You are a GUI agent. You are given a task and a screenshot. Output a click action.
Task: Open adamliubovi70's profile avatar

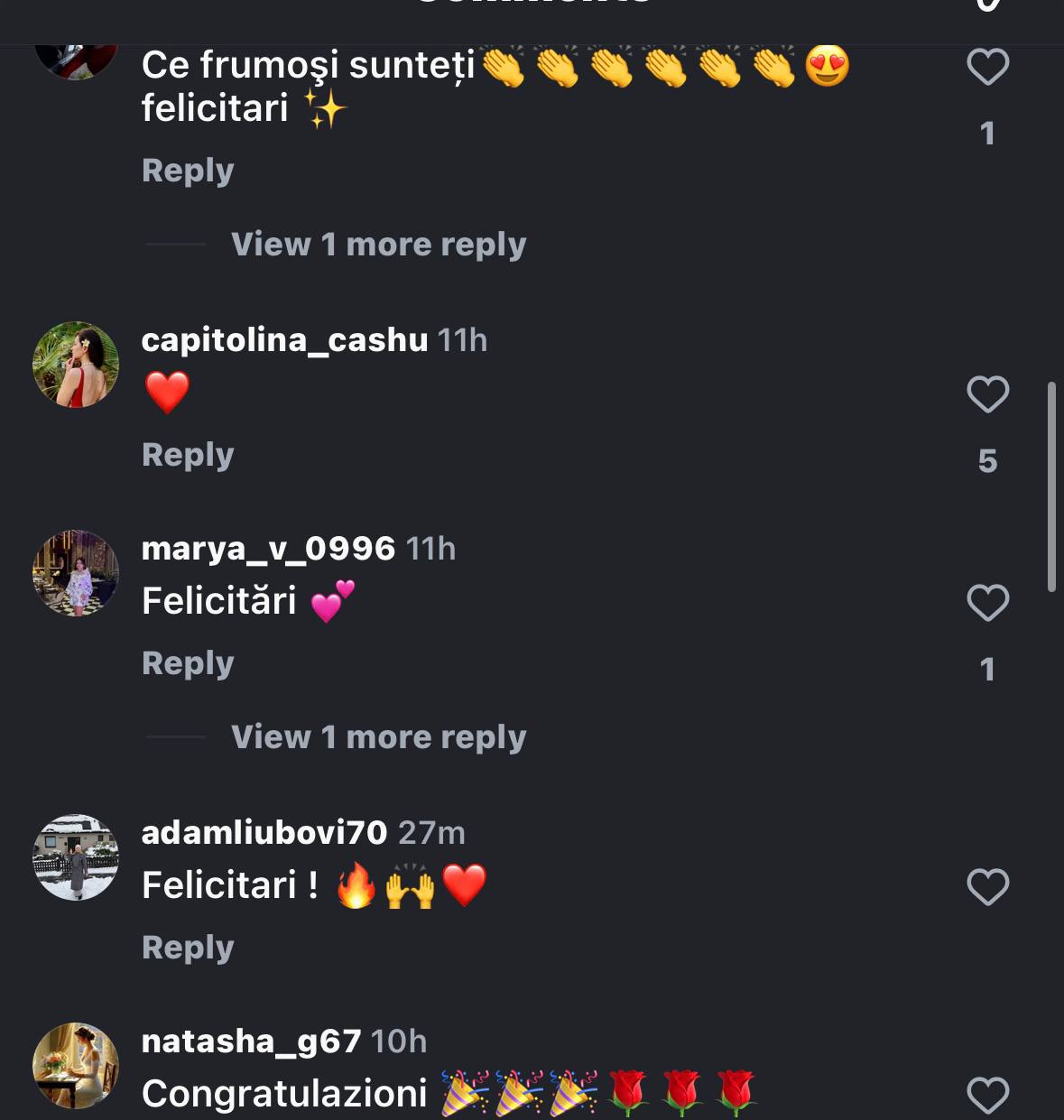[x=76, y=857]
